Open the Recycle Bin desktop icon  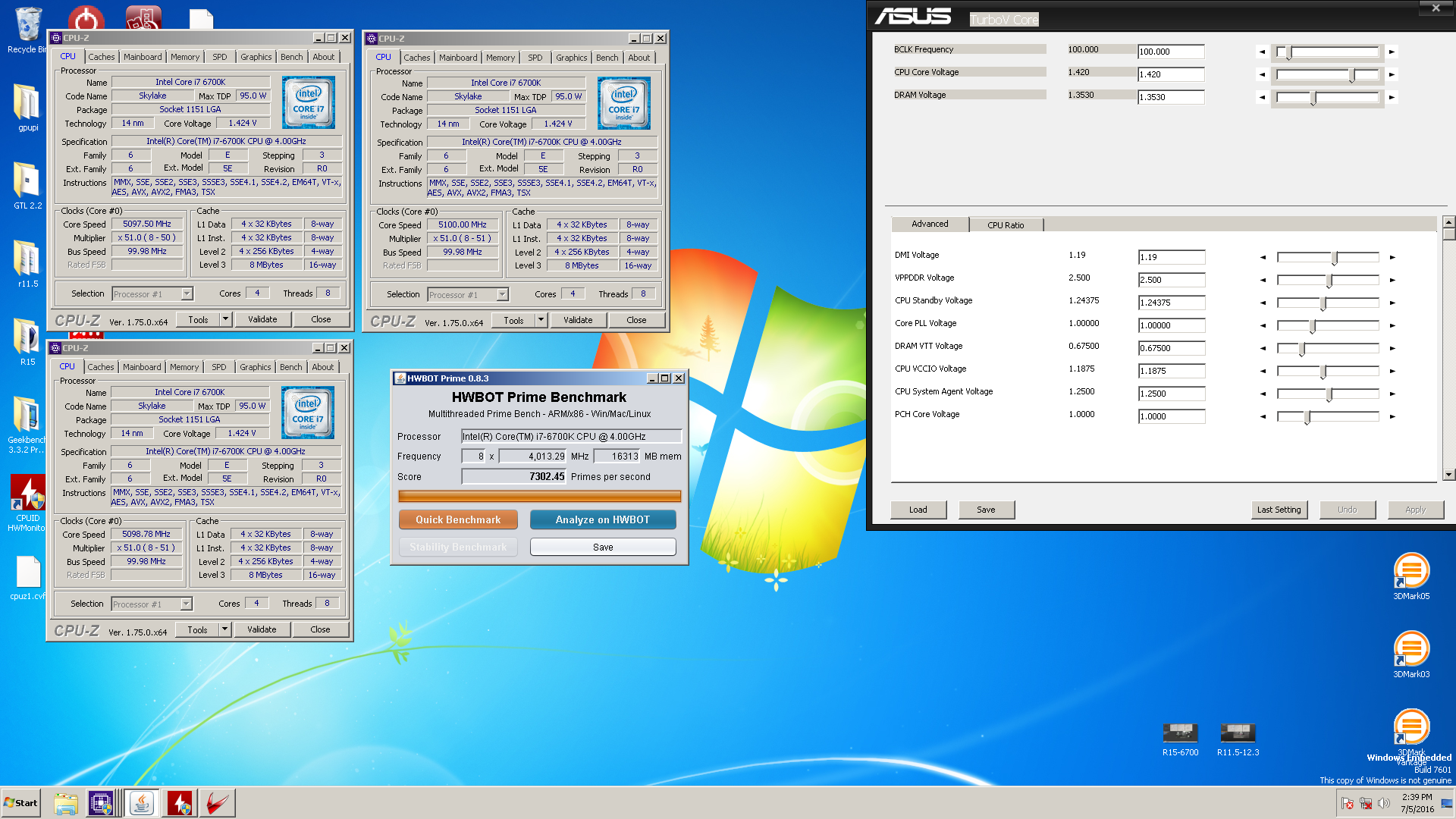click(x=27, y=30)
